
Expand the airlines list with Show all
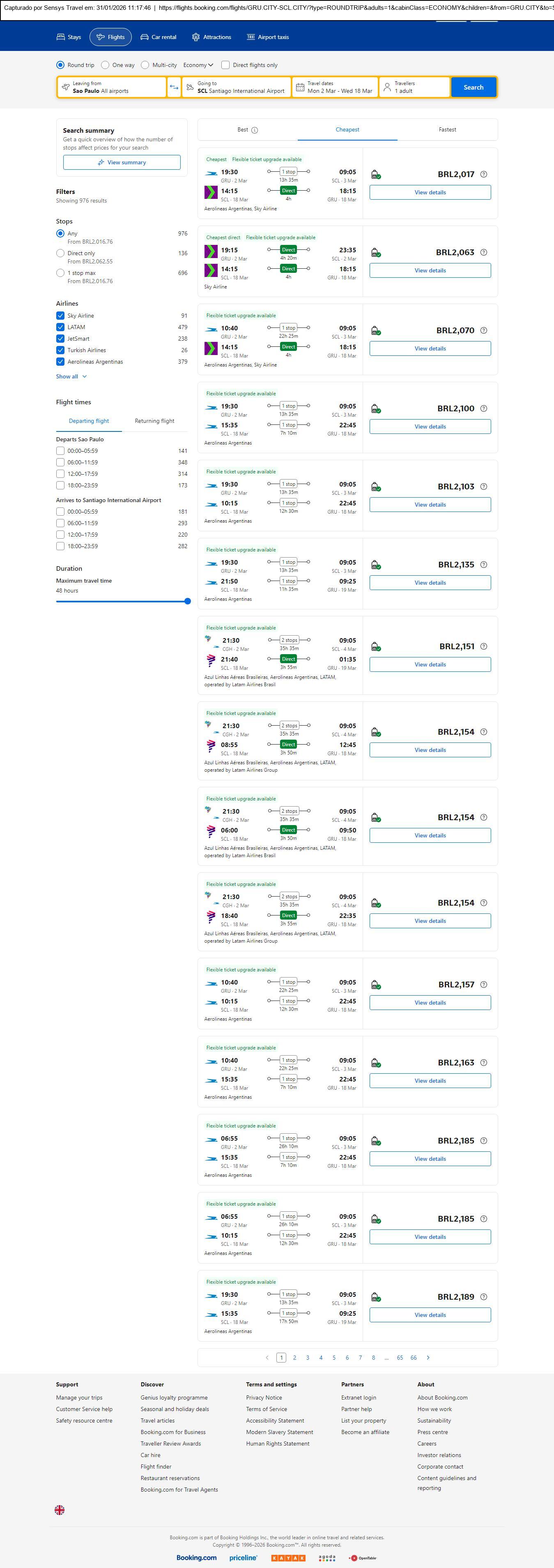[x=71, y=377]
